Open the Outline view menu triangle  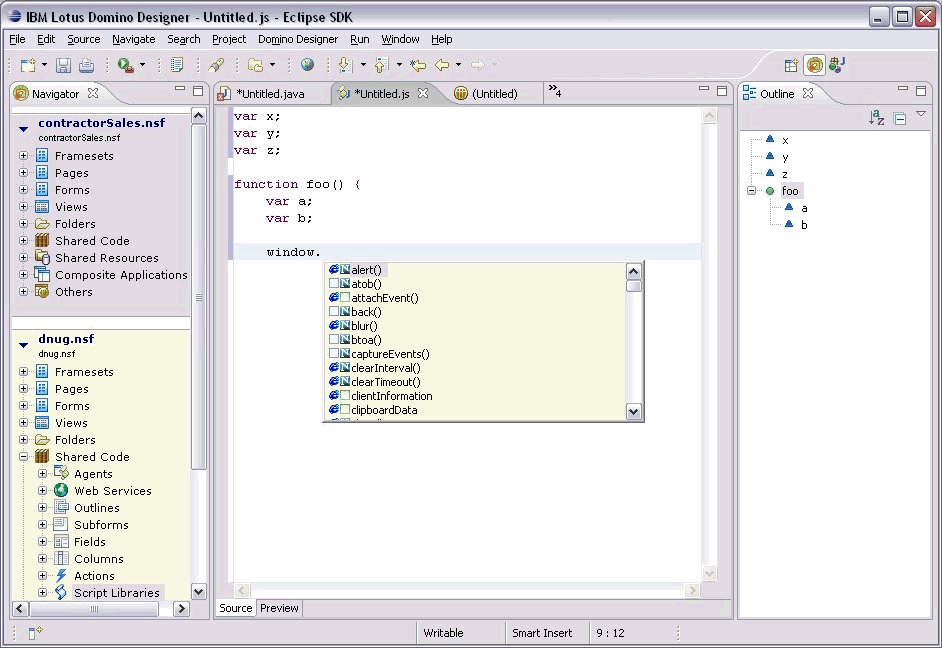coord(921,114)
